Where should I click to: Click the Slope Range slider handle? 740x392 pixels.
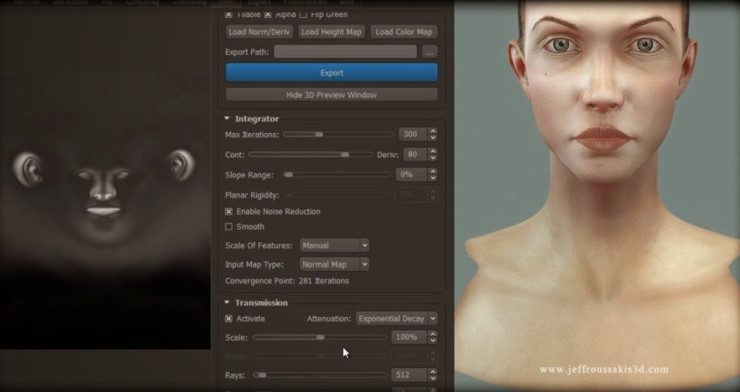[x=288, y=175]
